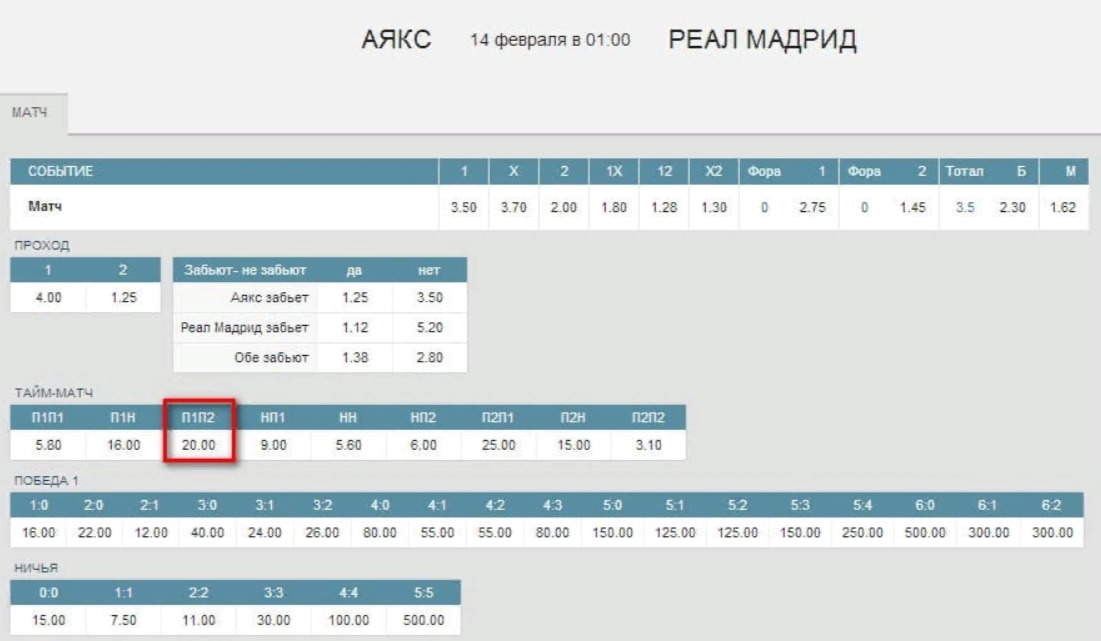This screenshot has height=641, width=1101.
Task: Pick 6:0 correct score odds 500.00
Action: pyautogui.click(x=925, y=533)
